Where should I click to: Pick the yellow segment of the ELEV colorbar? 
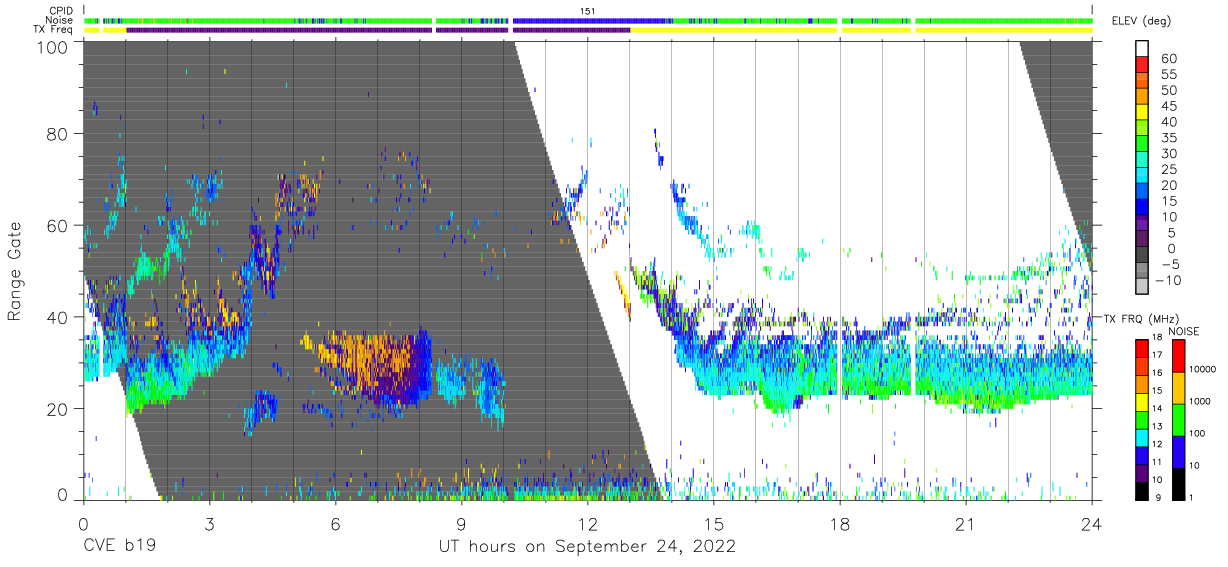[1144, 112]
